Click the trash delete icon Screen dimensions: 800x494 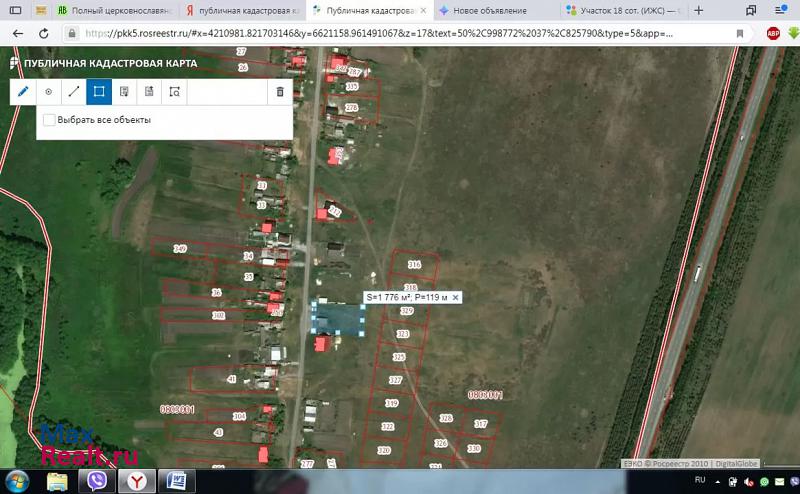pos(280,91)
